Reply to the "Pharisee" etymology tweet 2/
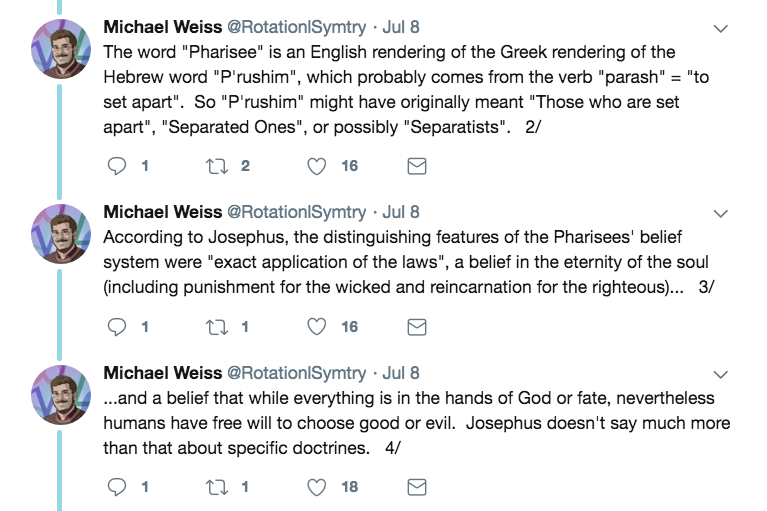This screenshot has height=511, width=767. click(116, 166)
